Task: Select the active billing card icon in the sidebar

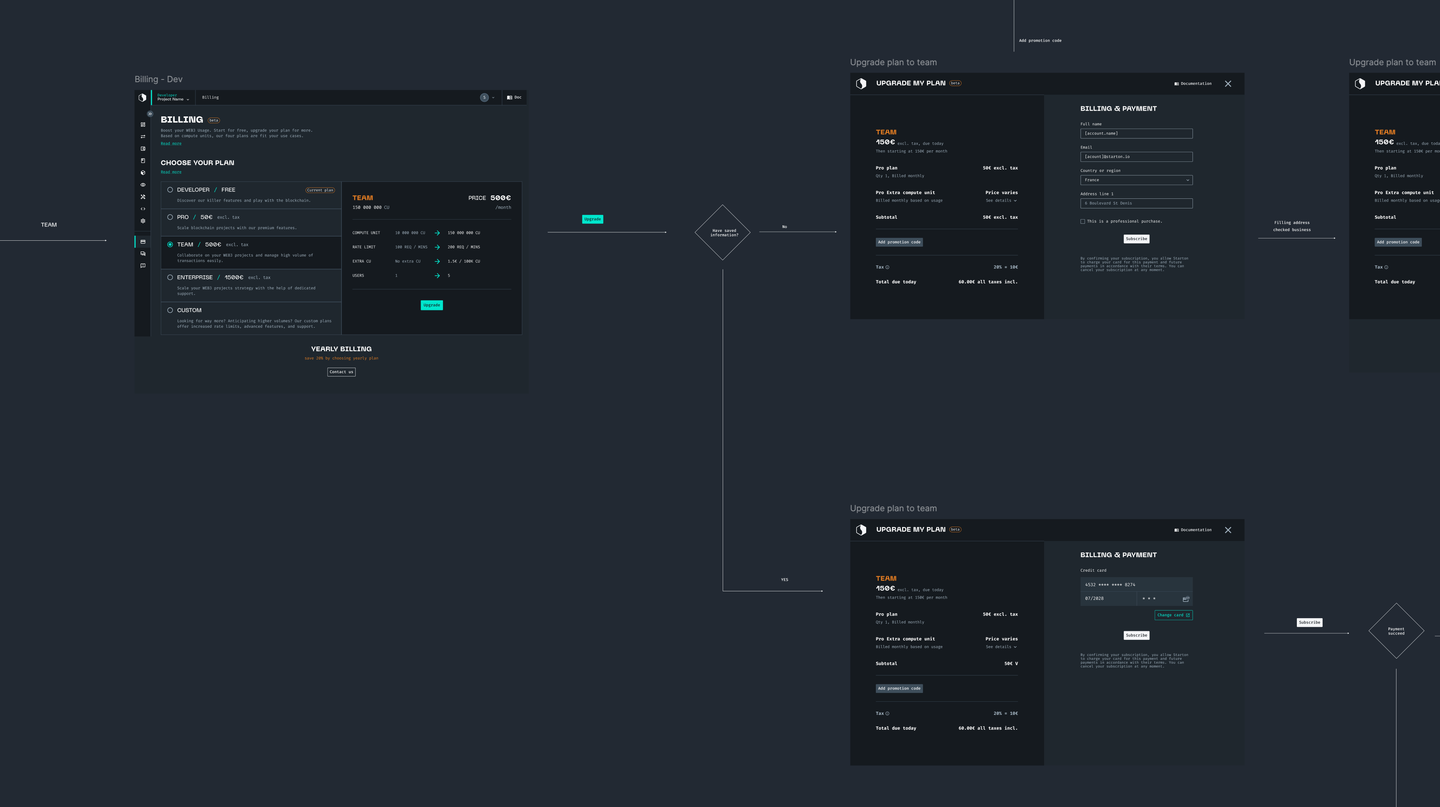Action: pos(143,242)
